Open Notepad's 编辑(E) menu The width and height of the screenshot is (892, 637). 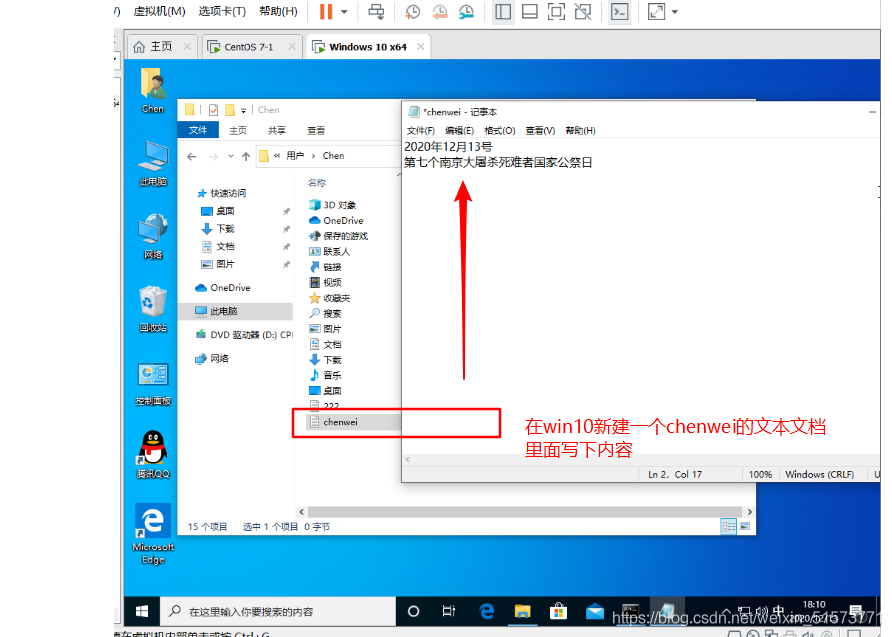click(459, 130)
